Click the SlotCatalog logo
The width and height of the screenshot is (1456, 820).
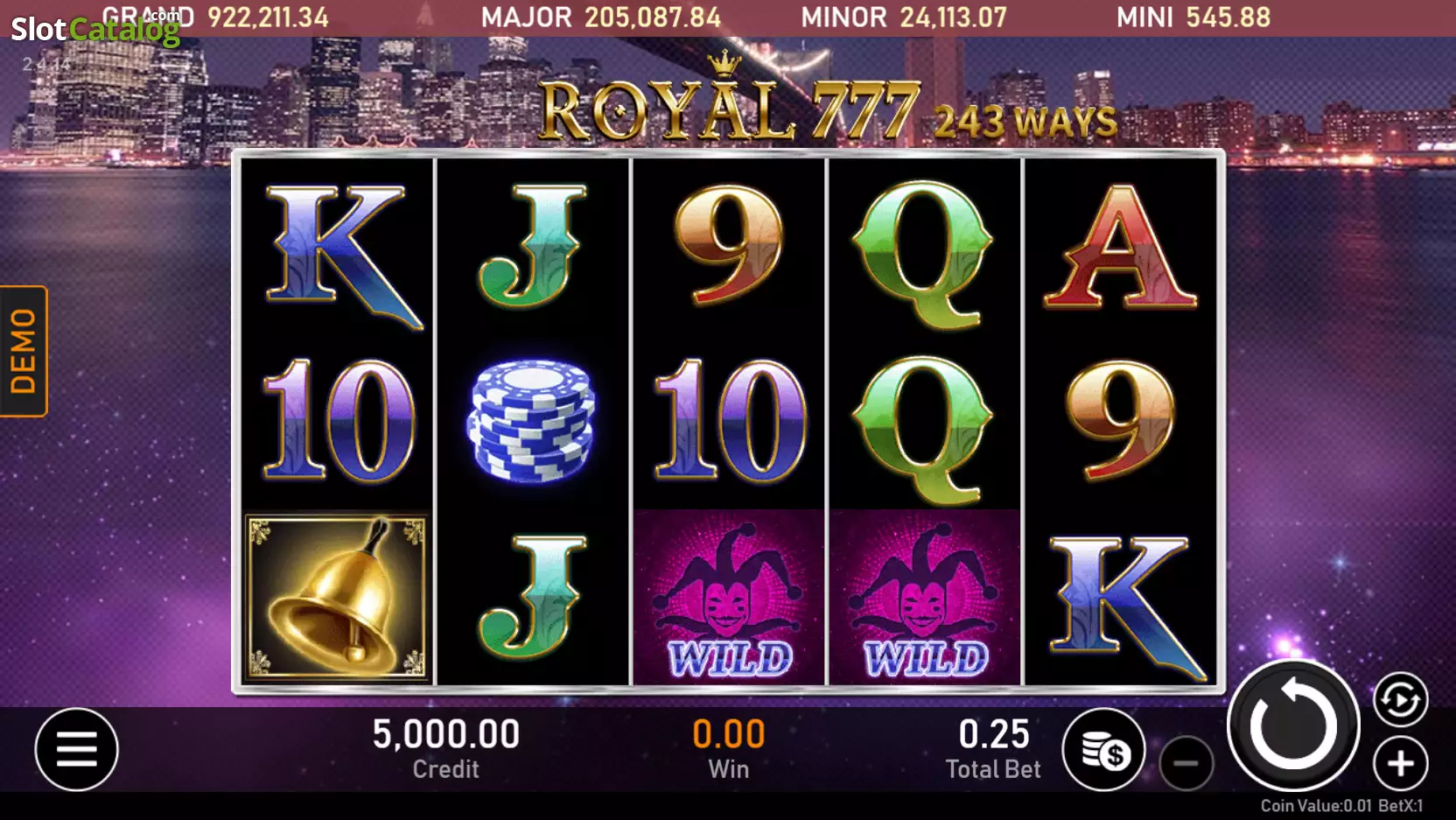coord(94,29)
